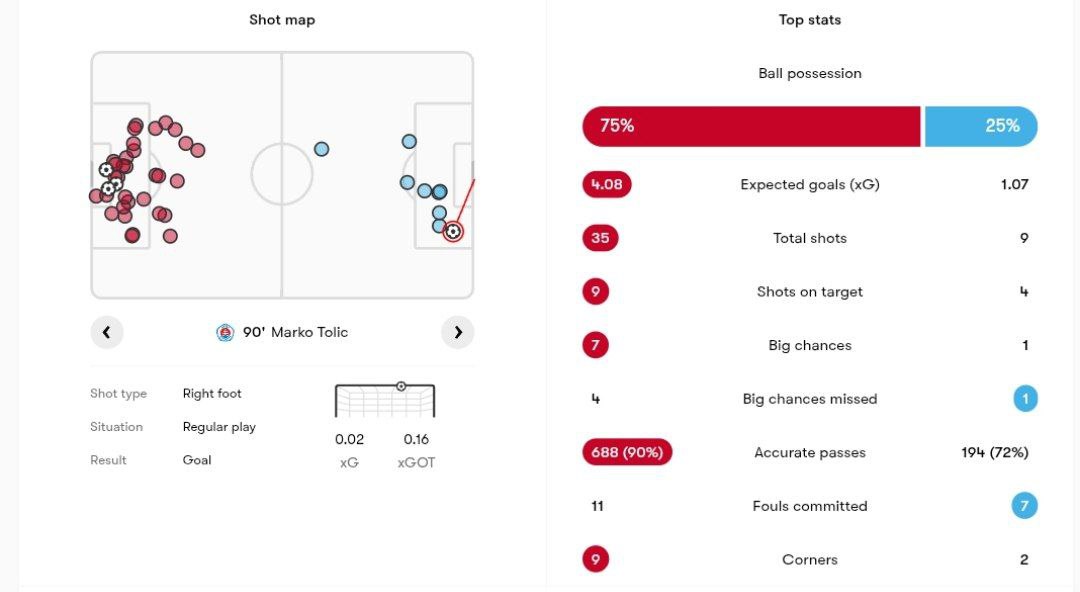Image resolution: width=1080 pixels, height=592 pixels.
Task: Click the team crest beside Marko Tolic
Action: (225, 333)
